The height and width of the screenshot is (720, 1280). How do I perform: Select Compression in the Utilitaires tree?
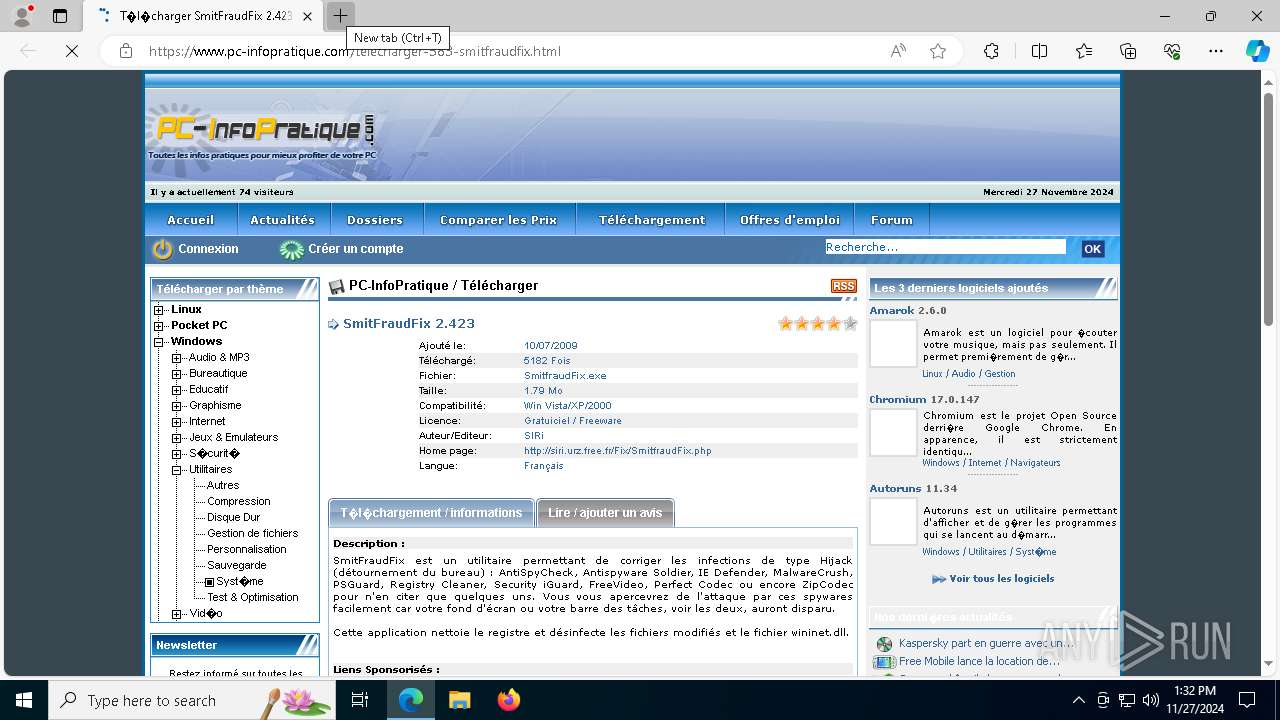point(239,502)
